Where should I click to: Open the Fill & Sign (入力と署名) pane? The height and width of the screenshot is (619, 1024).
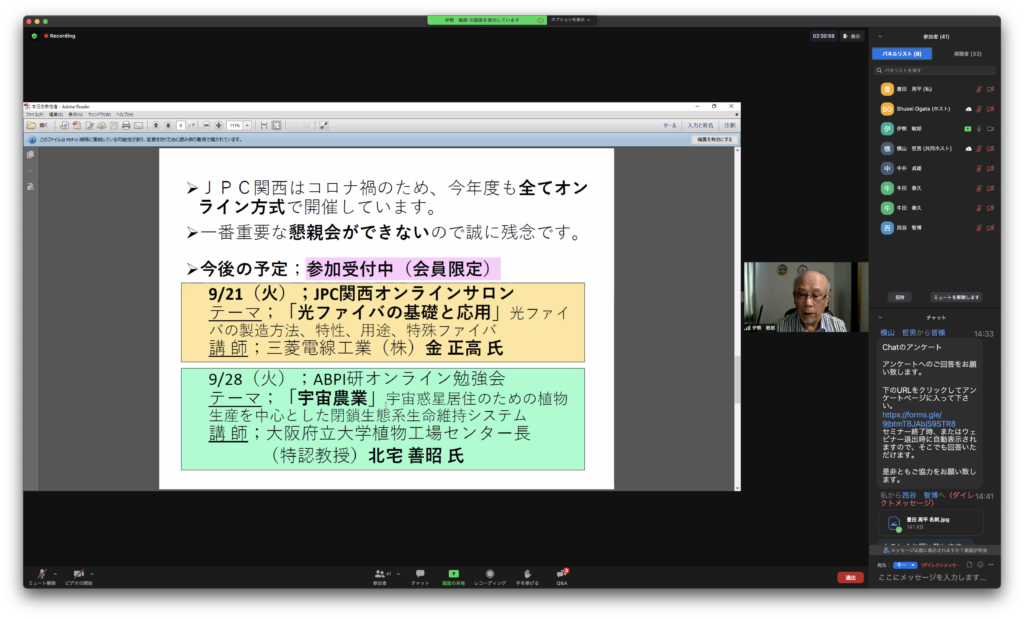point(700,125)
